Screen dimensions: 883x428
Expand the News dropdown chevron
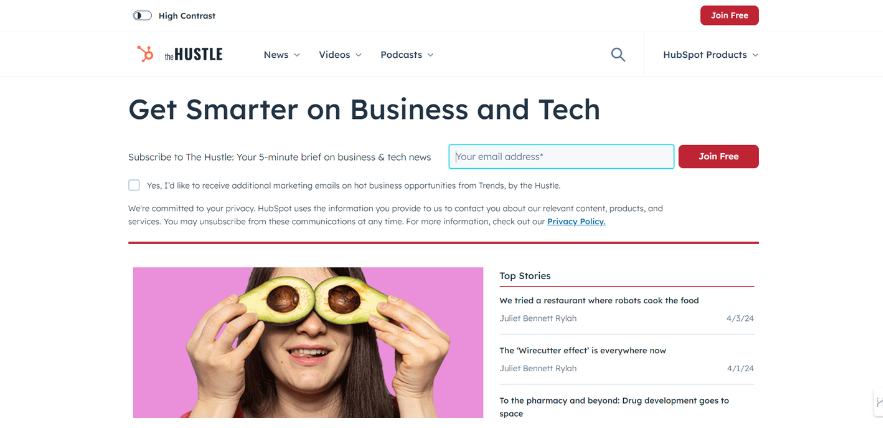[x=297, y=55]
